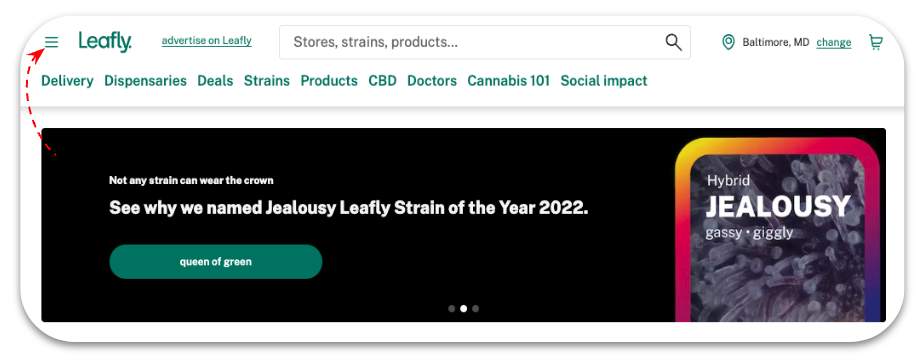Go to the CBD section

pos(382,81)
